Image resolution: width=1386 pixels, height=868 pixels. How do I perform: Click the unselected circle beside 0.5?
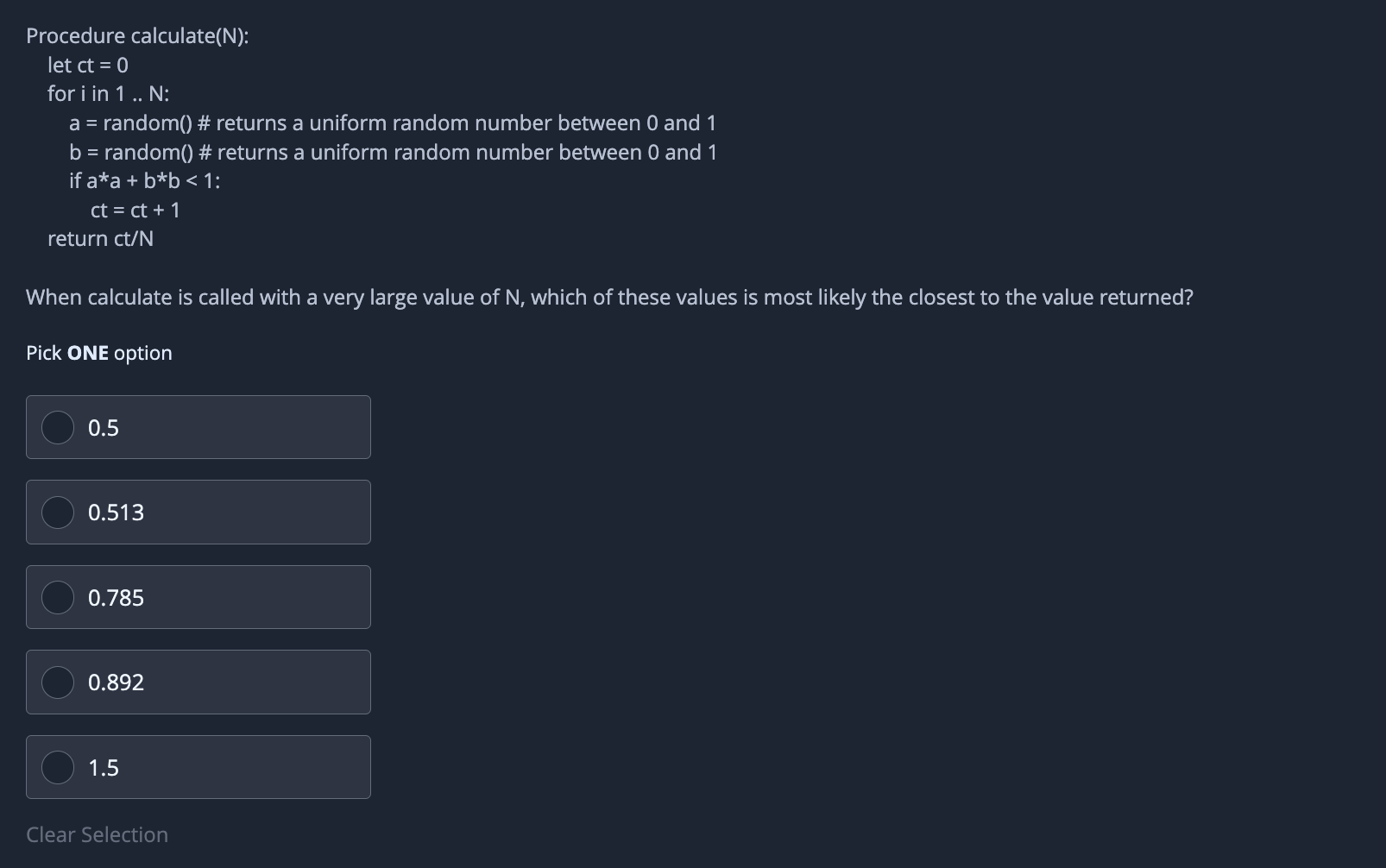57,427
